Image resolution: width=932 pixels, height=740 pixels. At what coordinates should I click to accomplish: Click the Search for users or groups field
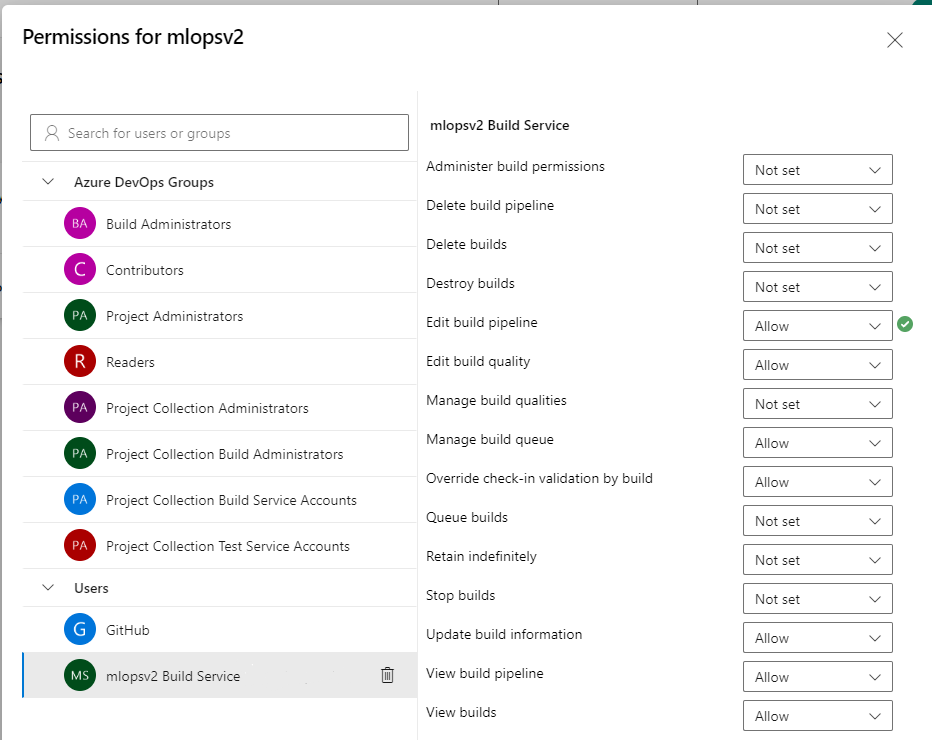[x=230, y=133]
